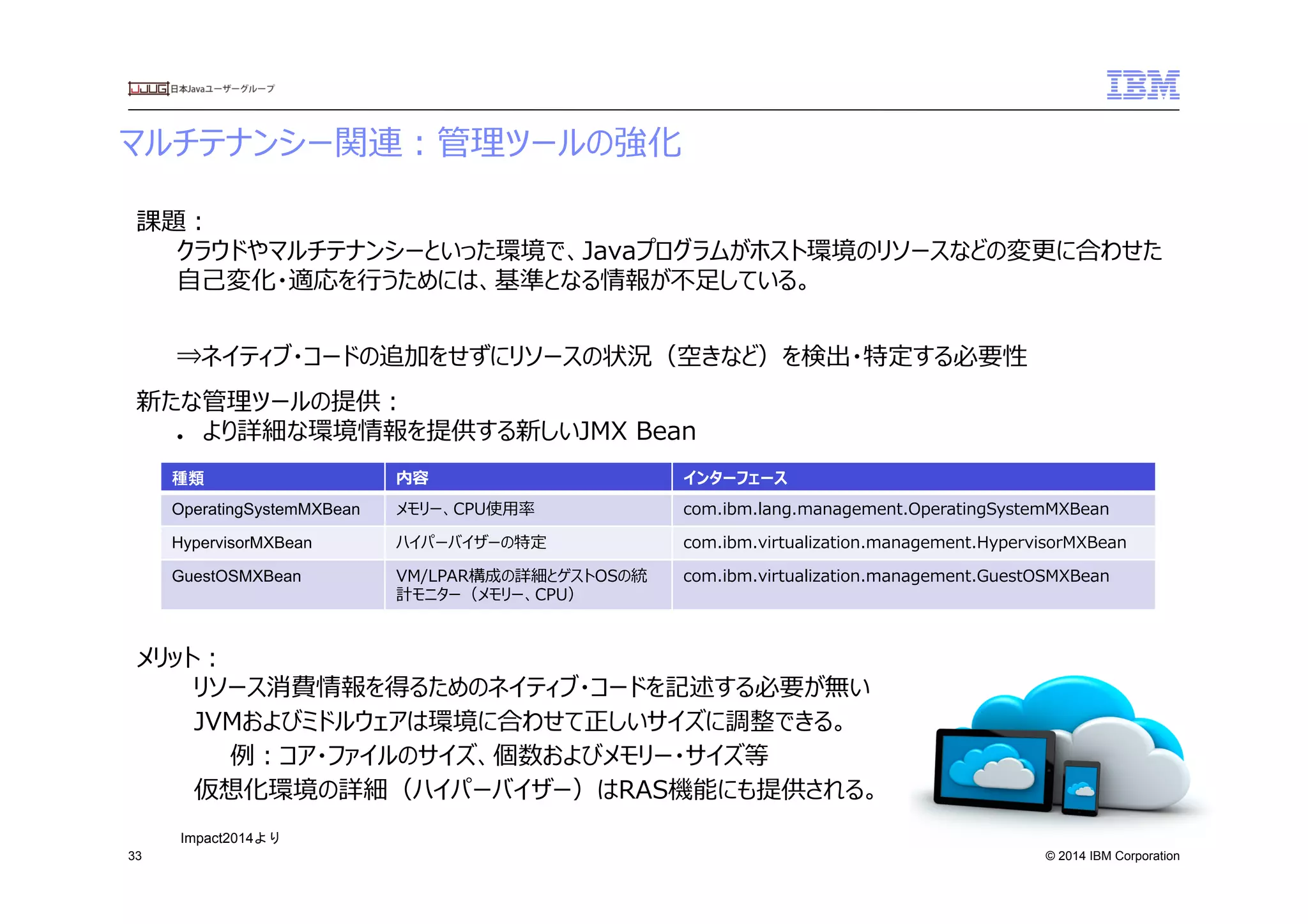Click the line beginning 仮想化環境の詳細
Viewport: 1308px width, 924px height.
point(535,789)
